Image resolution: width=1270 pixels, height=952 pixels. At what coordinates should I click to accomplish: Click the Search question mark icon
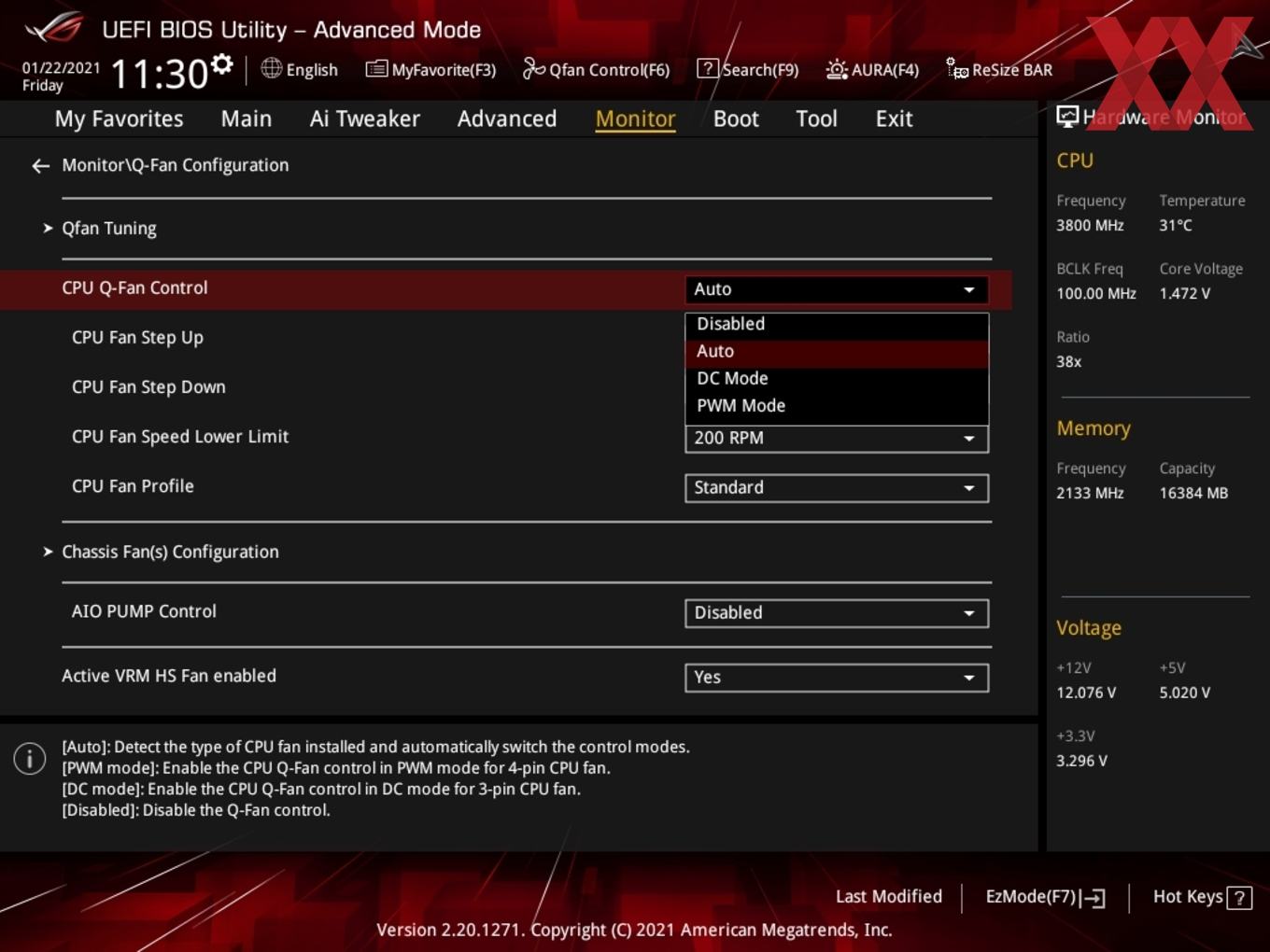tap(708, 68)
